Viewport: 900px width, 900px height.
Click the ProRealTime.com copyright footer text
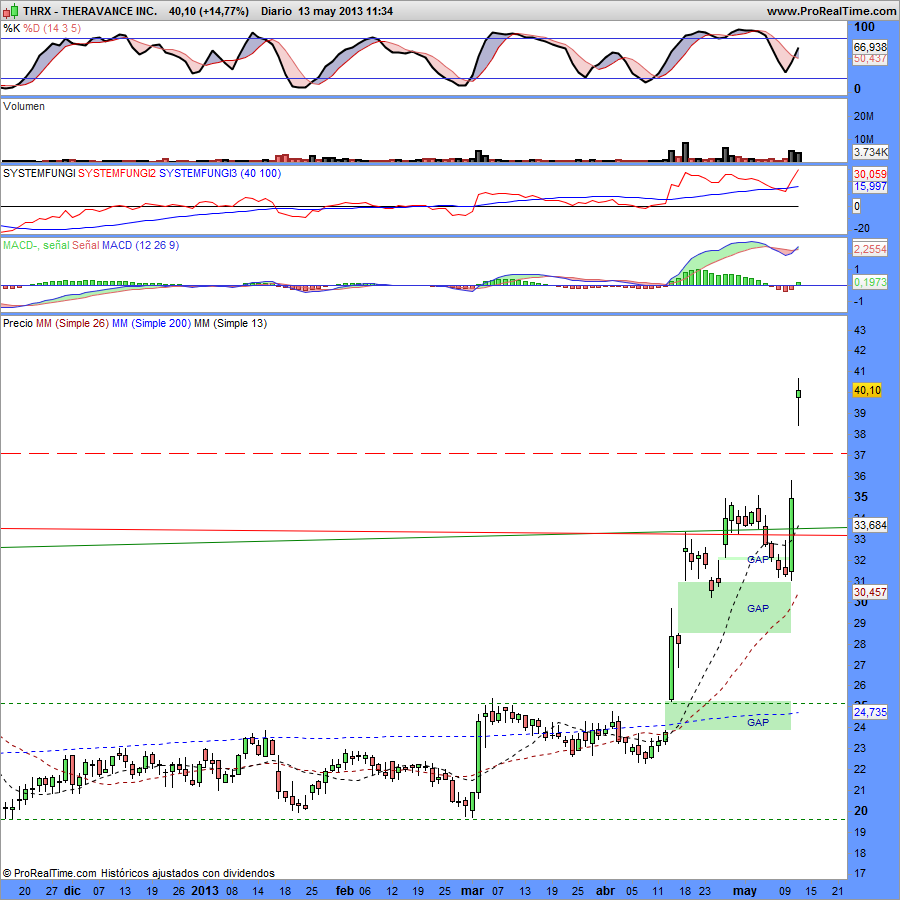tap(138, 873)
